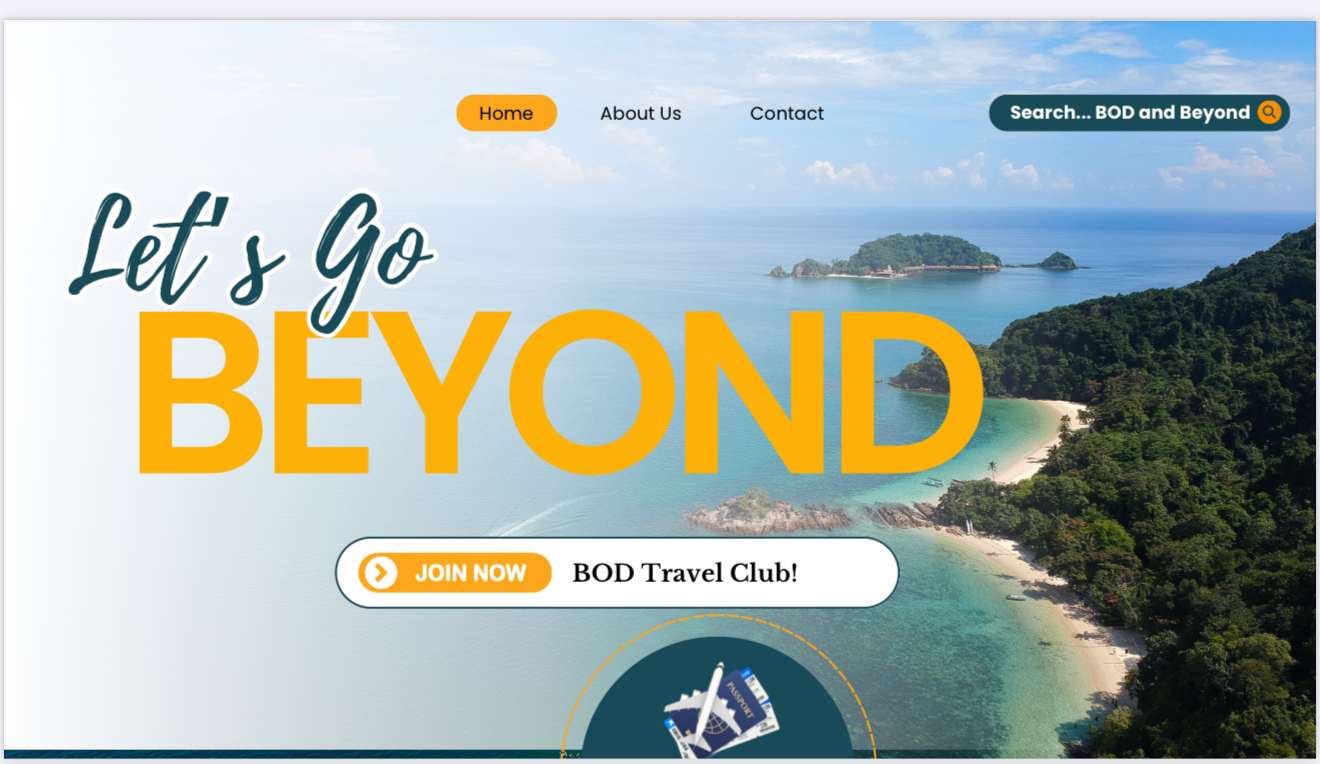Click the large orange BEYOND heading
This screenshot has height=764, width=1320.
pos(559,393)
